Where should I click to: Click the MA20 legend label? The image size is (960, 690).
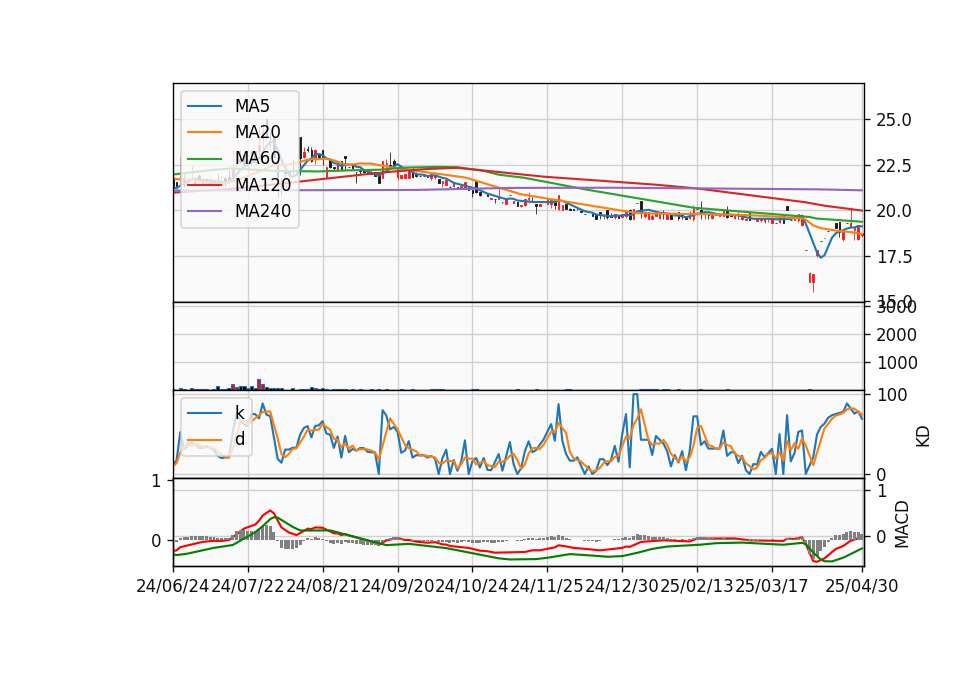click(257, 132)
